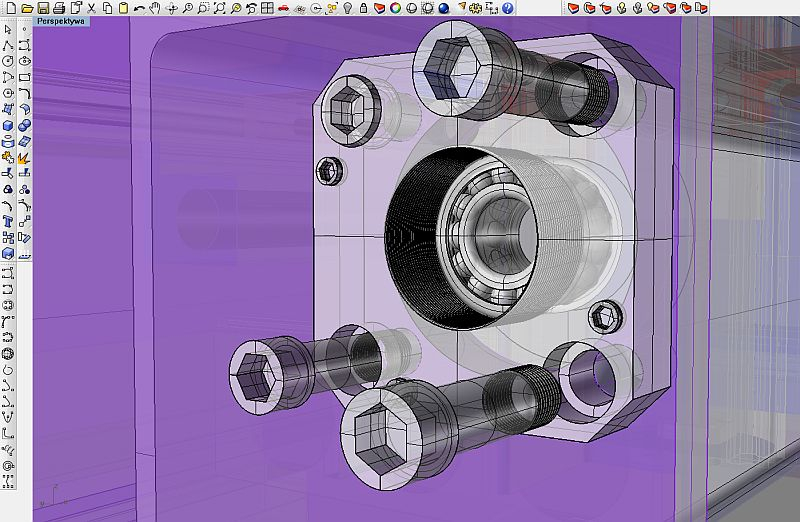Select the Box solid tool in sidebar
This screenshot has width=800, height=522.
pos(8,126)
